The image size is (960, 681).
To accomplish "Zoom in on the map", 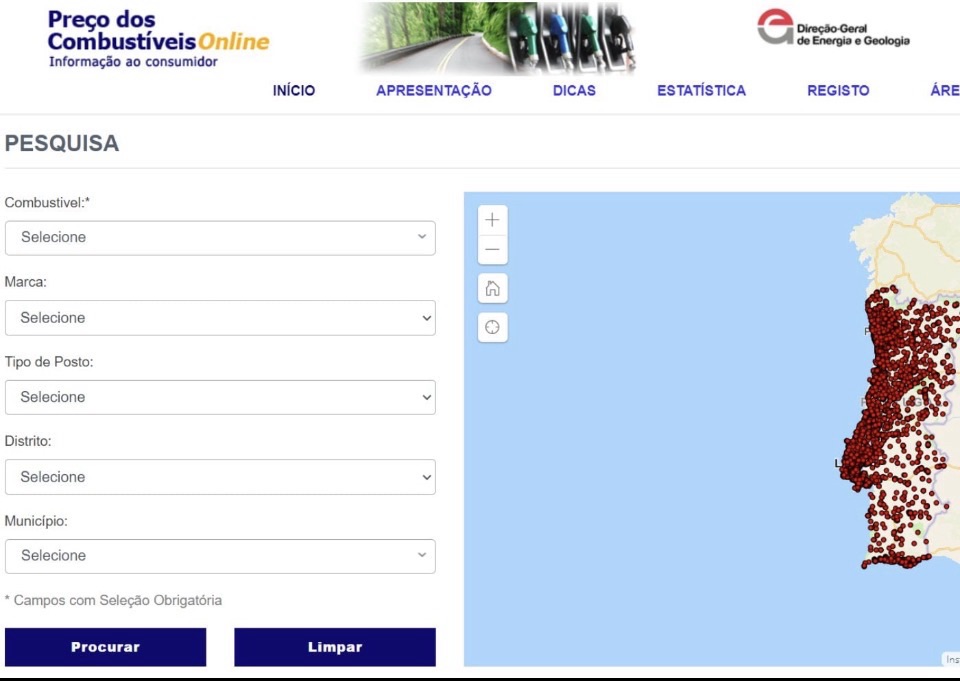I will [x=492, y=220].
